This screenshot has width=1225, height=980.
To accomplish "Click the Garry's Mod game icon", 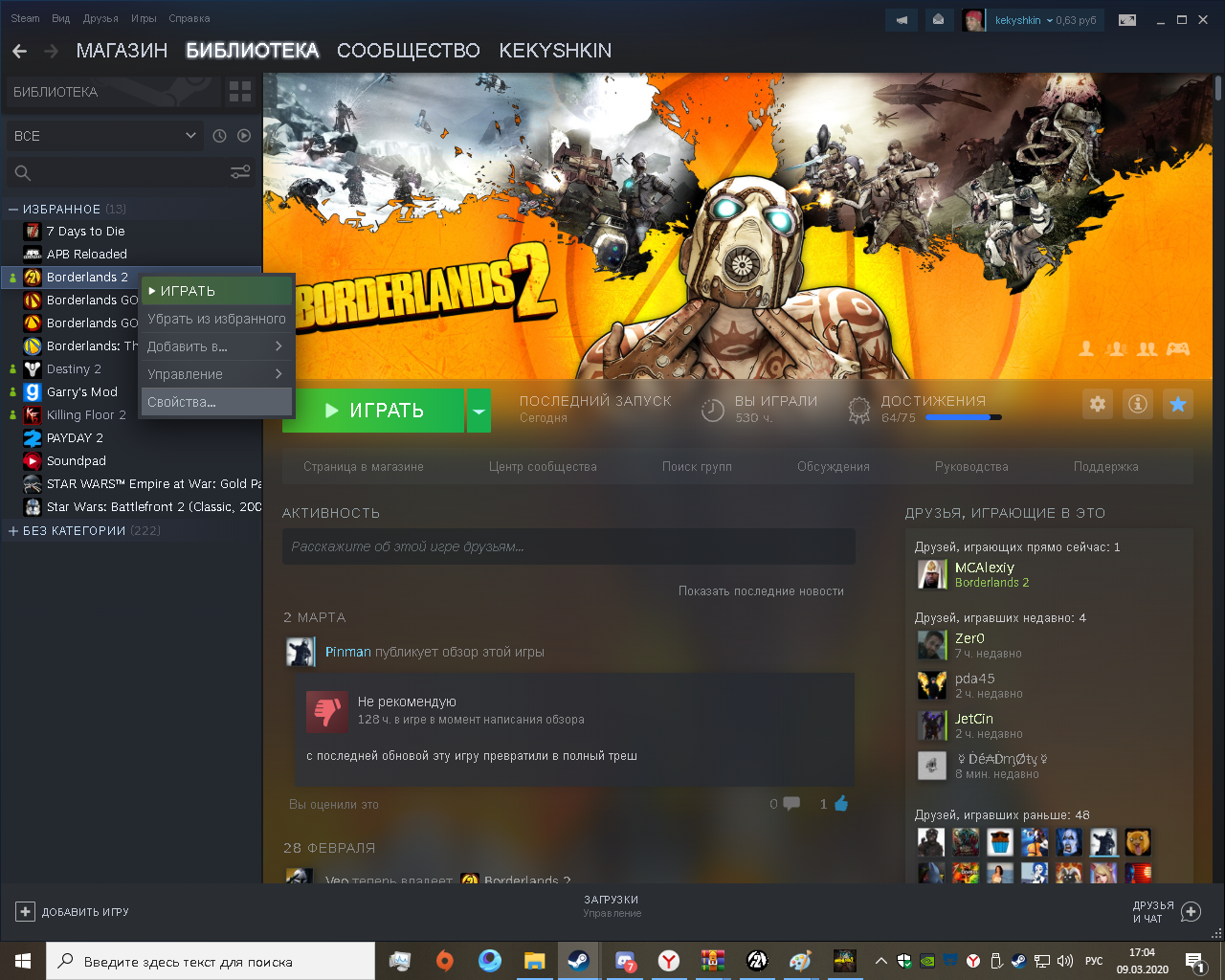I will pyautogui.click(x=33, y=392).
